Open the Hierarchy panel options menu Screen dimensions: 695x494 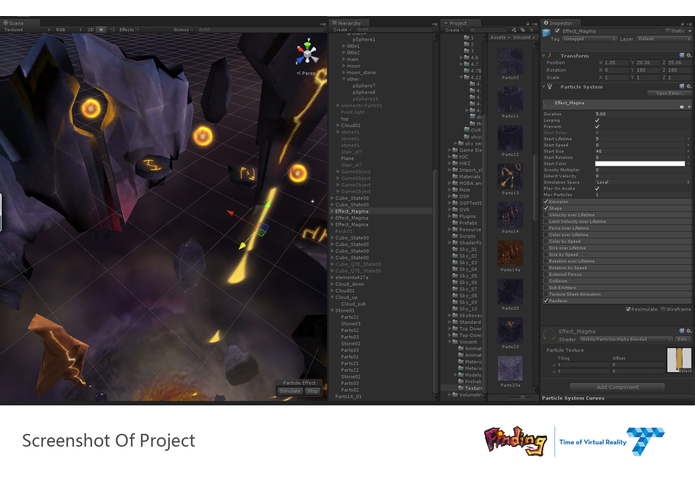(x=434, y=23)
